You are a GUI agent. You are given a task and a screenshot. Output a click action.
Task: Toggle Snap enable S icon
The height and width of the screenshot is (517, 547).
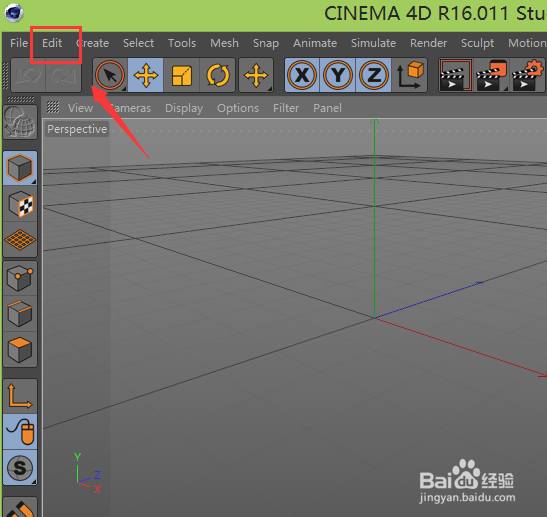(20, 467)
